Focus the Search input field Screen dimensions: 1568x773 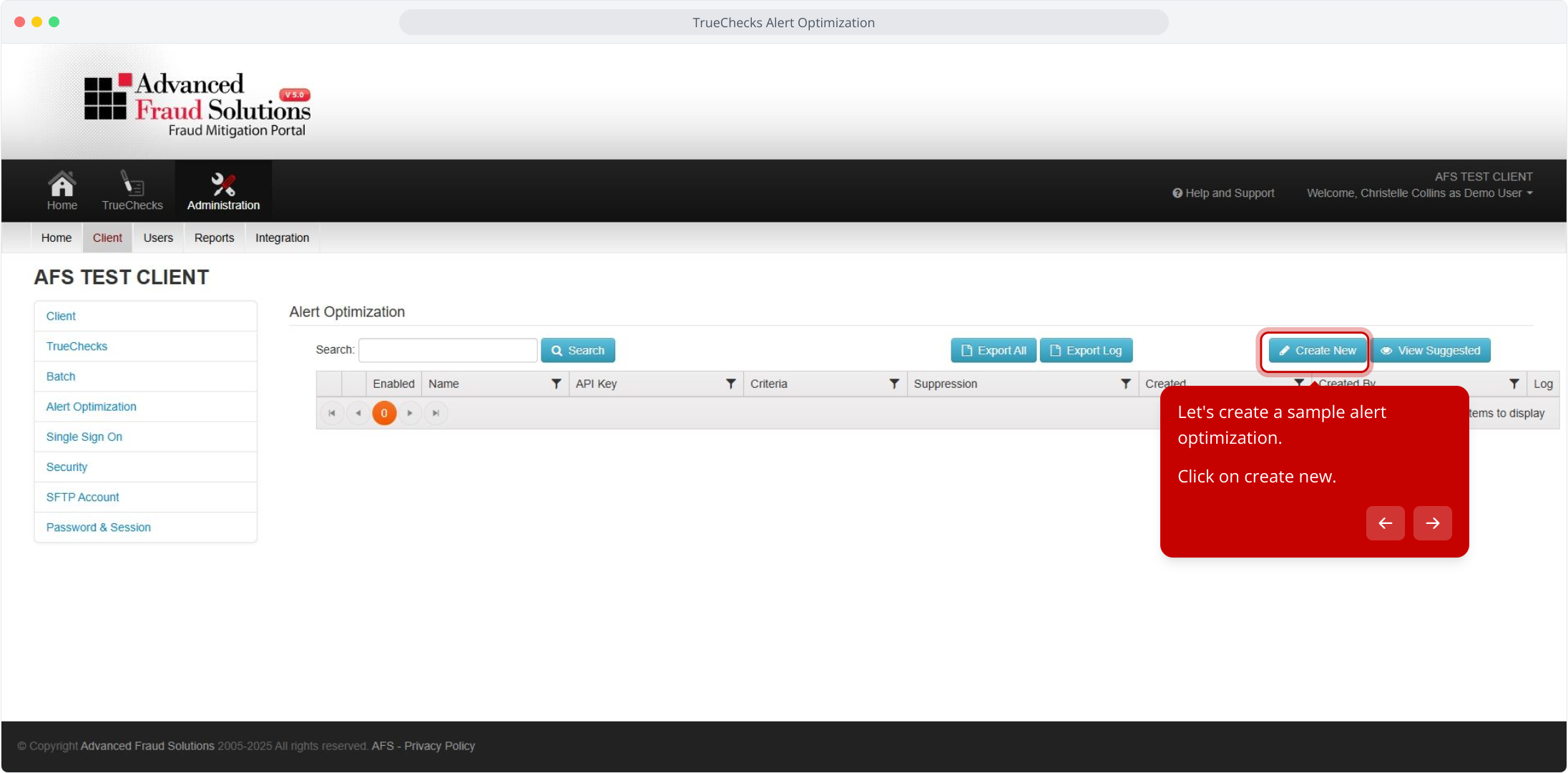coord(448,351)
